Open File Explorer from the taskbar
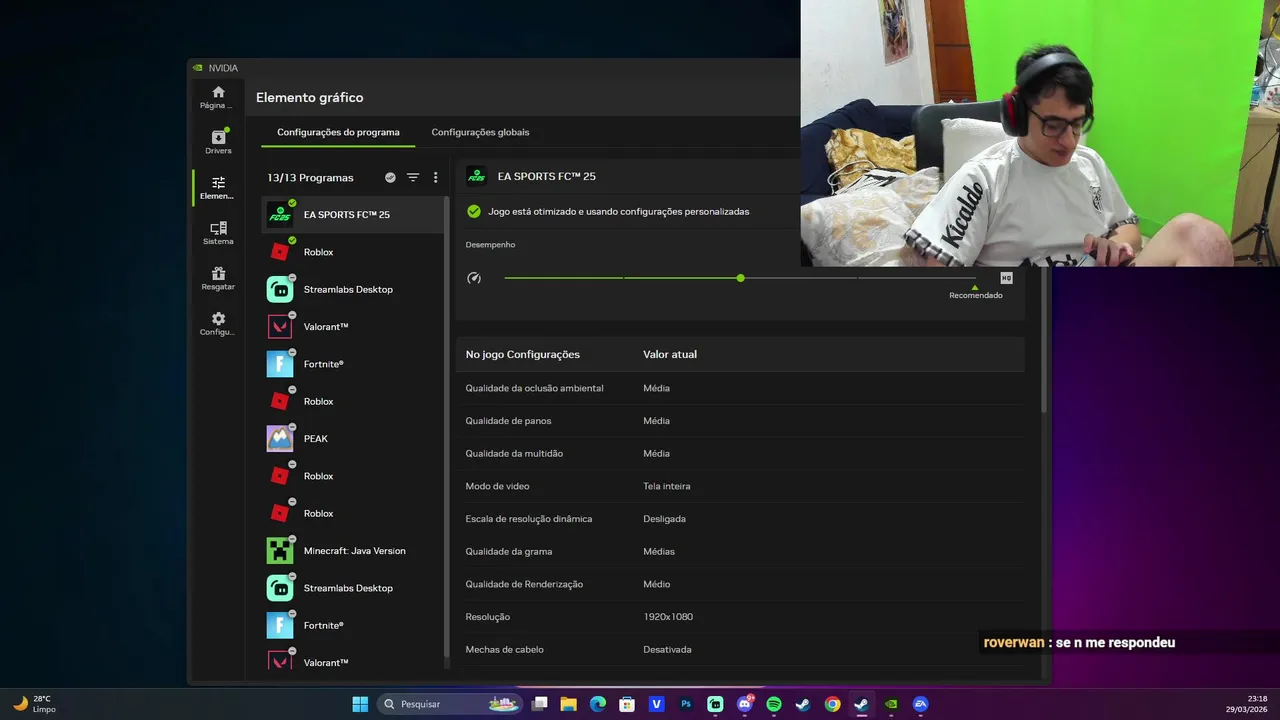This screenshot has width=1280, height=720. tap(568, 704)
